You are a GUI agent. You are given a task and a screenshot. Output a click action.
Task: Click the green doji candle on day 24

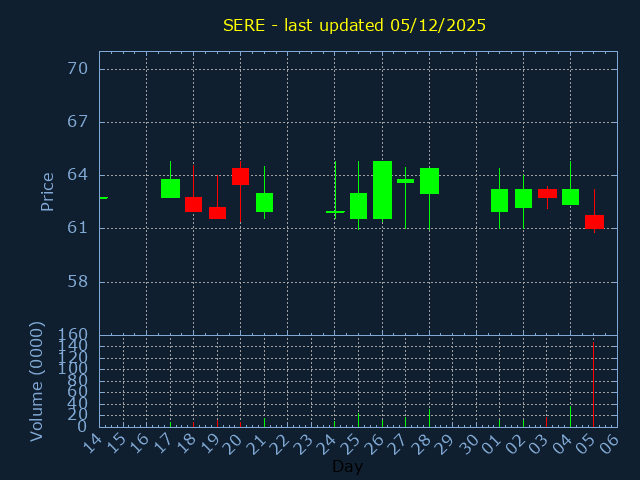[335, 212]
